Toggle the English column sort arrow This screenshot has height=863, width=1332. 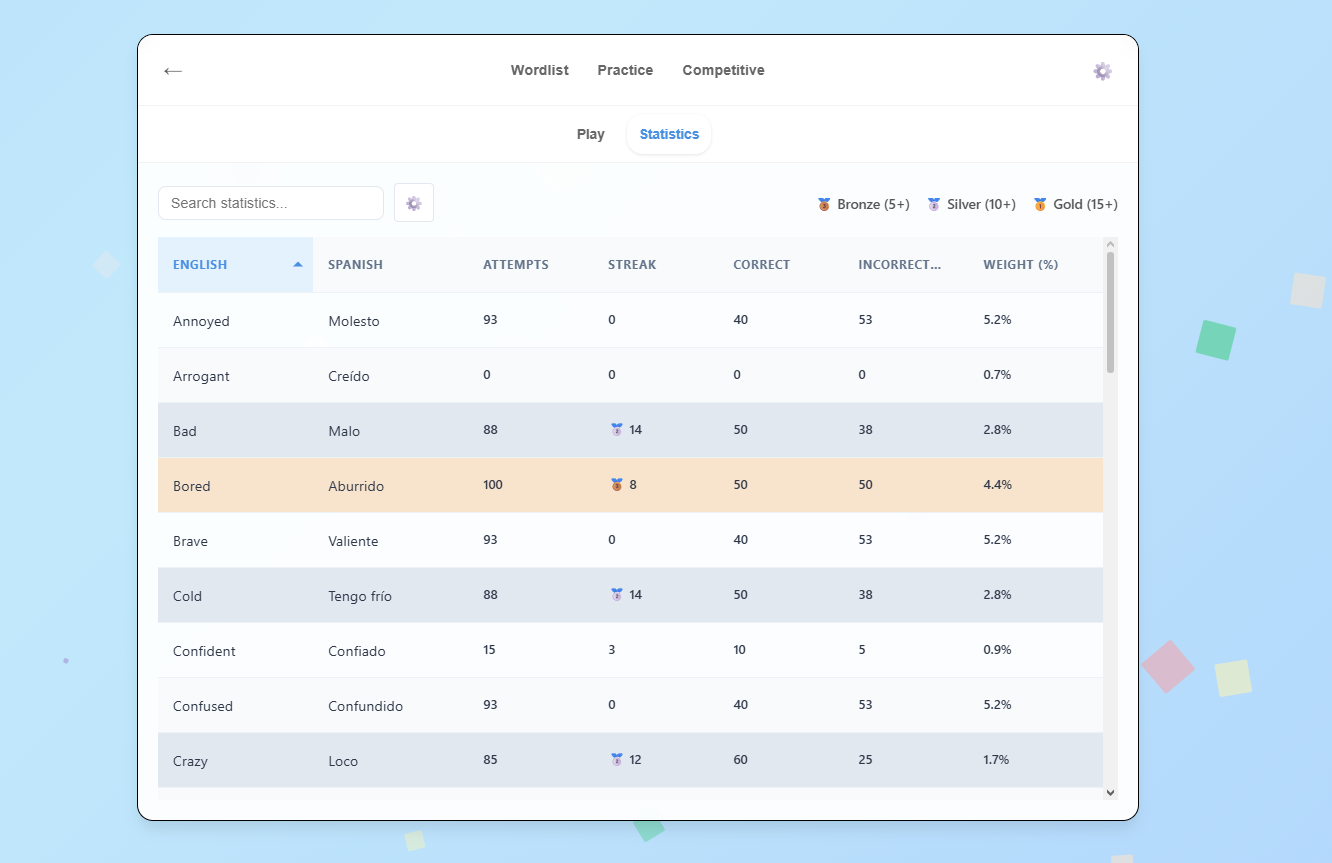pos(297,265)
